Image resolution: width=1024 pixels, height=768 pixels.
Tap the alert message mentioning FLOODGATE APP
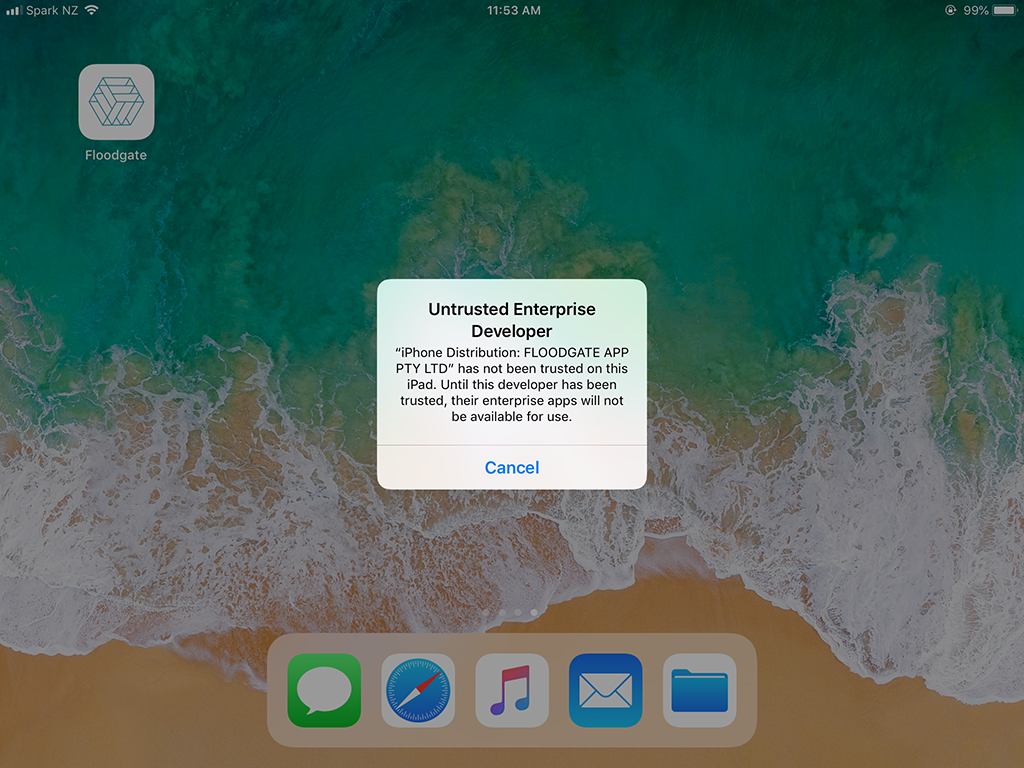point(512,385)
